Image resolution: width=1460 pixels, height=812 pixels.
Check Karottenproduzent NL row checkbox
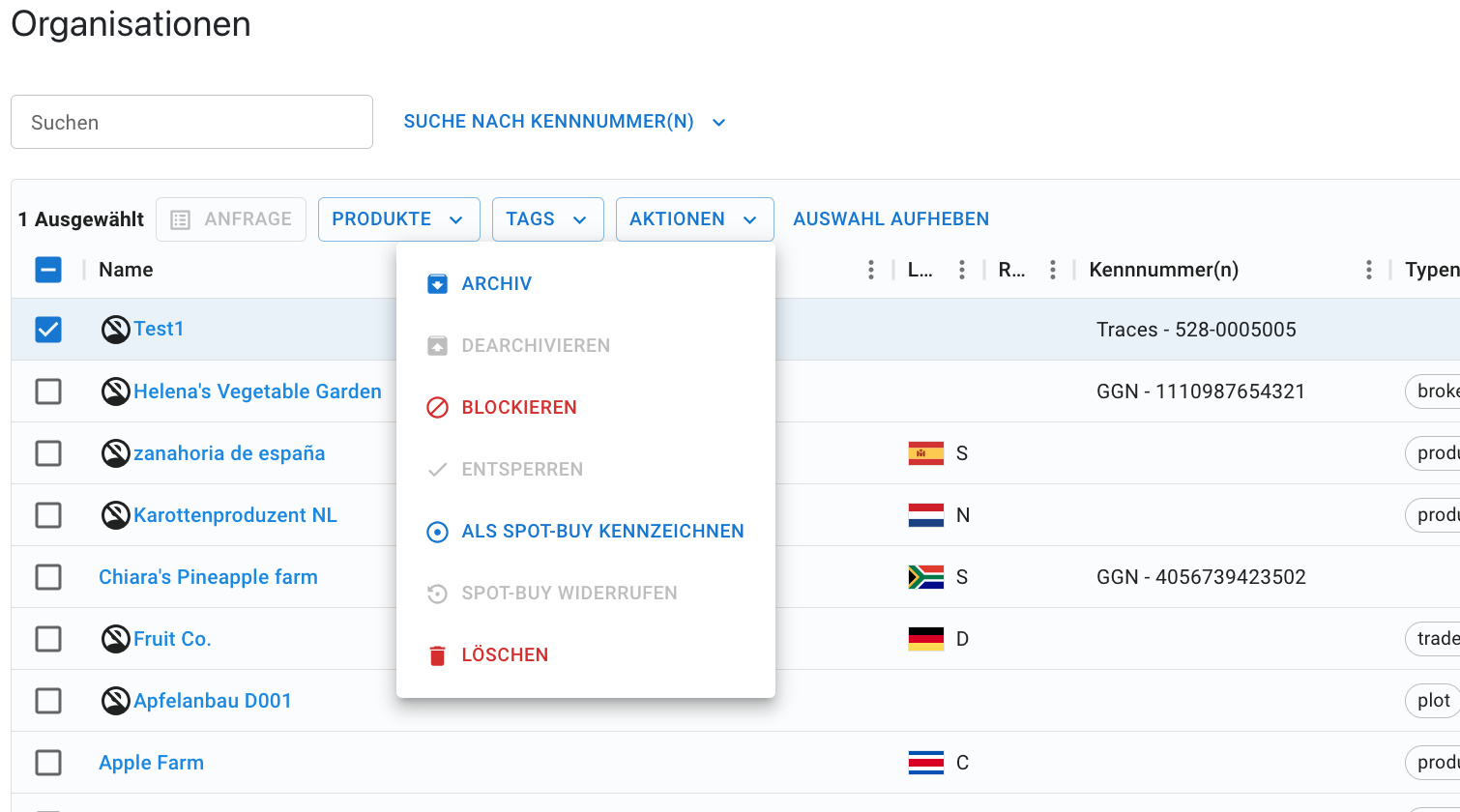[x=48, y=515]
